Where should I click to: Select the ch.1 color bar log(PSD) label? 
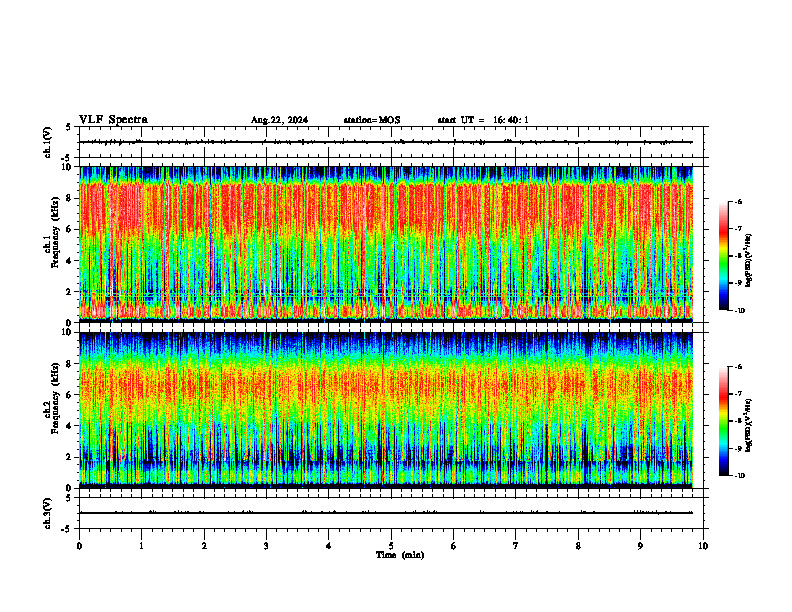pos(749,261)
